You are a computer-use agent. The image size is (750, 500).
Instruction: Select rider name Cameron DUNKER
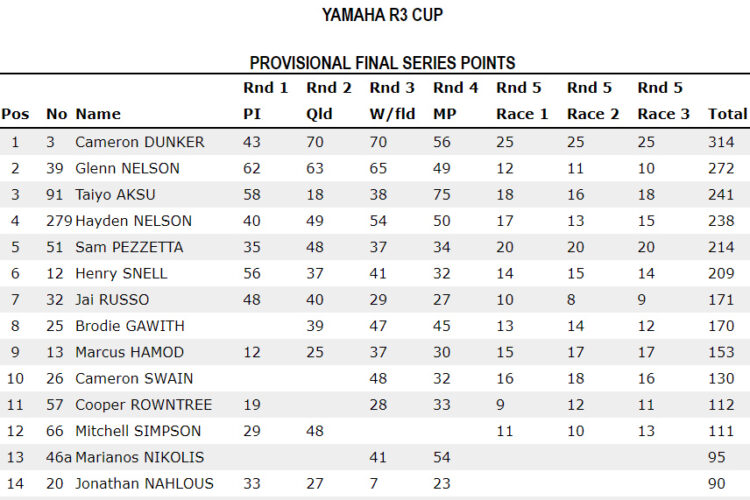tap(140, 142)
